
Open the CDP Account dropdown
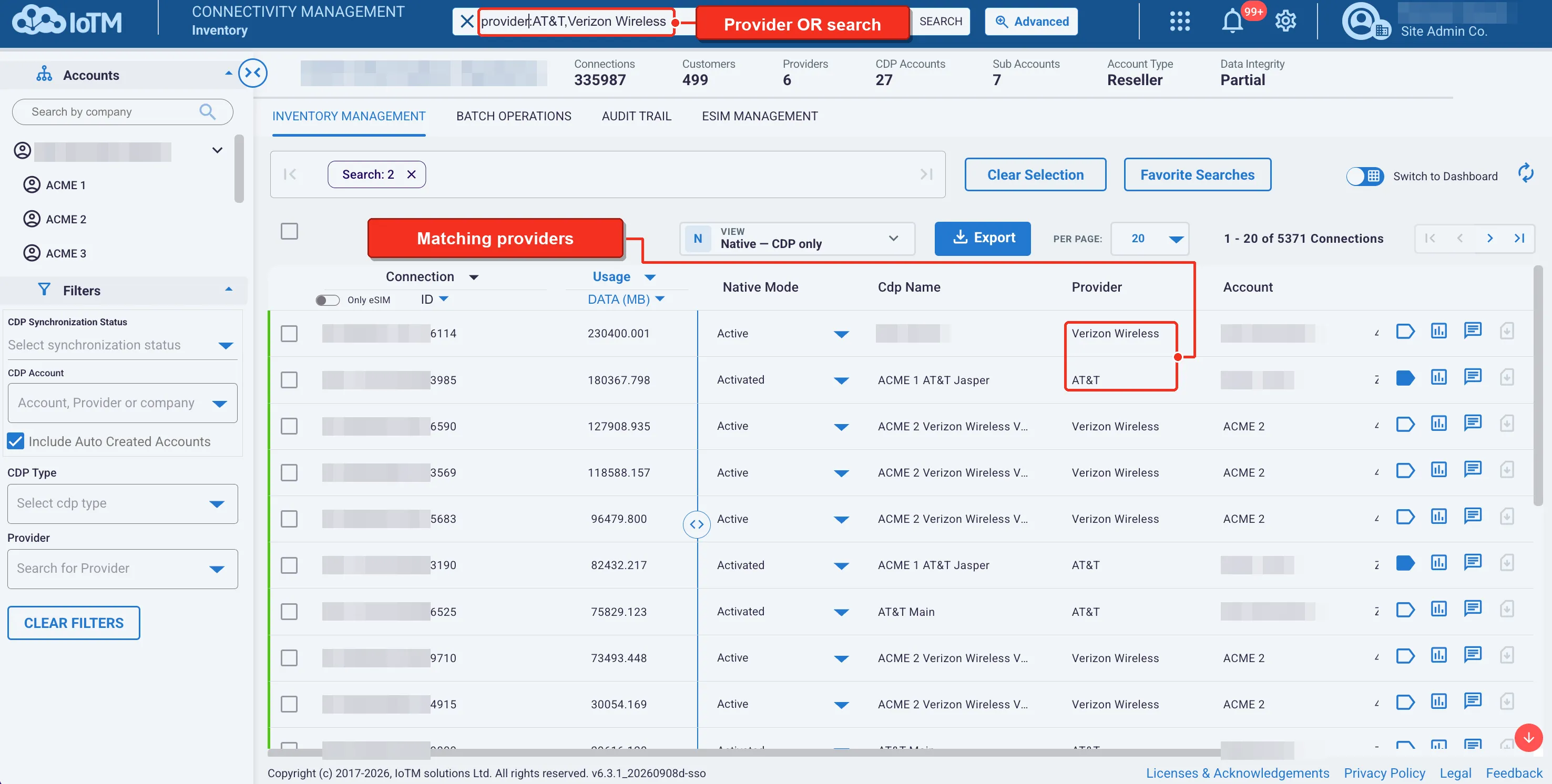tap(122, 403)
